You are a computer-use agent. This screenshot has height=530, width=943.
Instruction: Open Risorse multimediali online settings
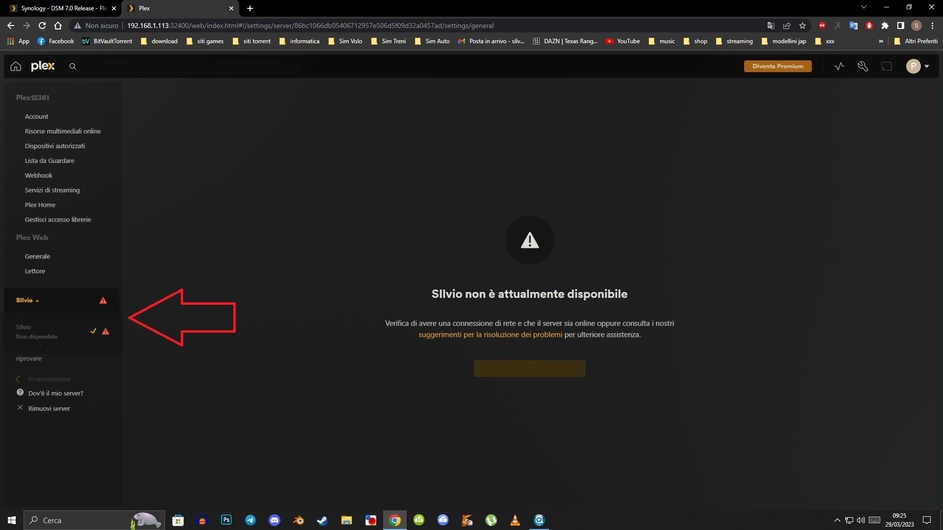tap(63, 131)
